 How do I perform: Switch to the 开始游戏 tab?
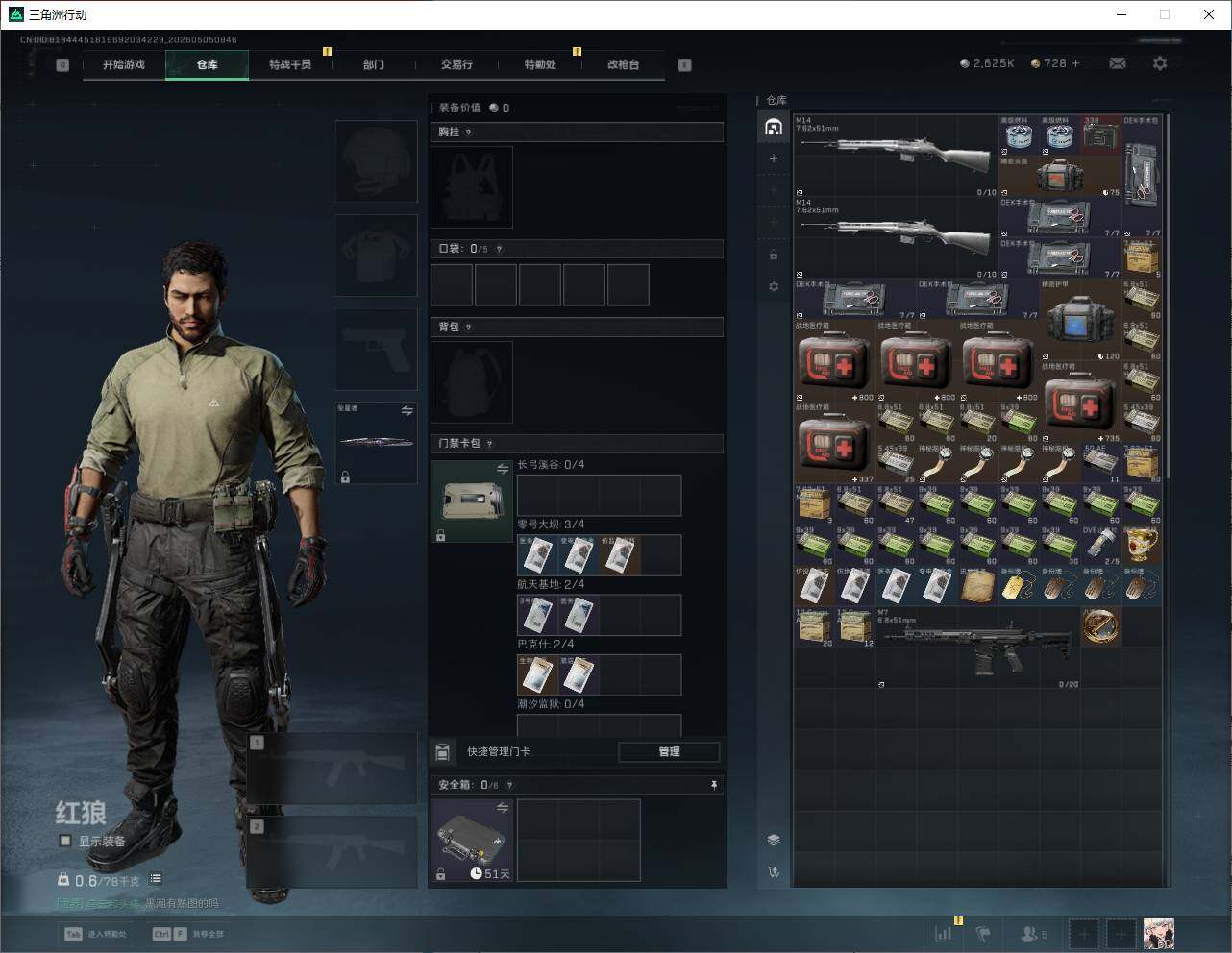124,64
